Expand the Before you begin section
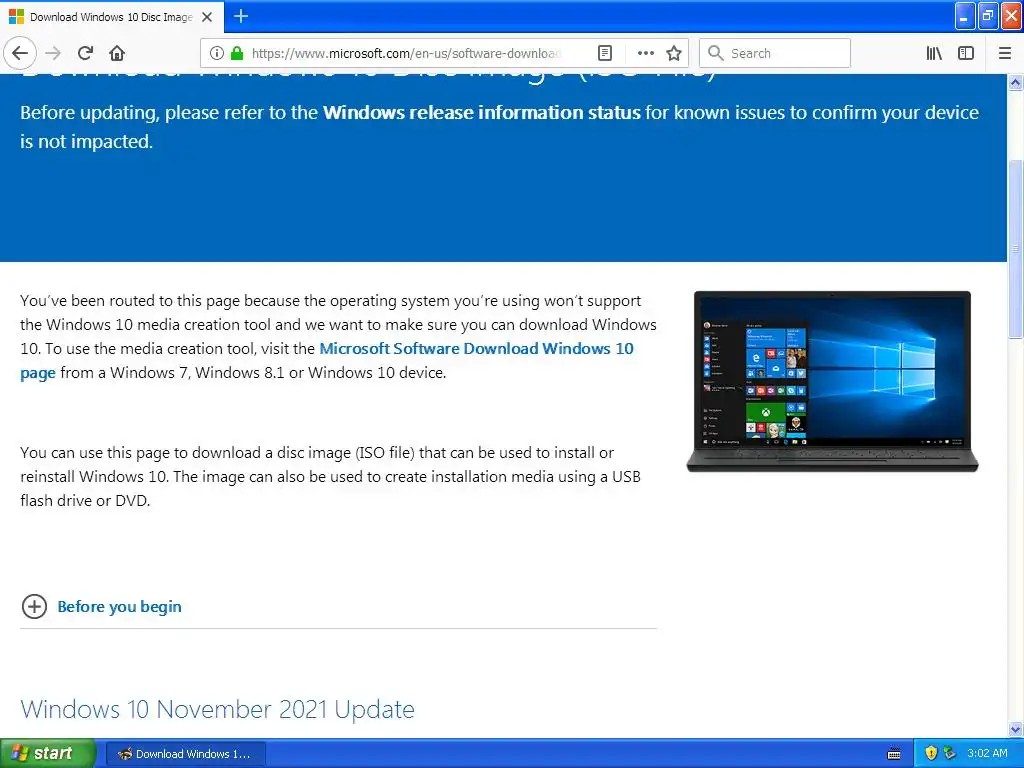 [x=34, y=607]
